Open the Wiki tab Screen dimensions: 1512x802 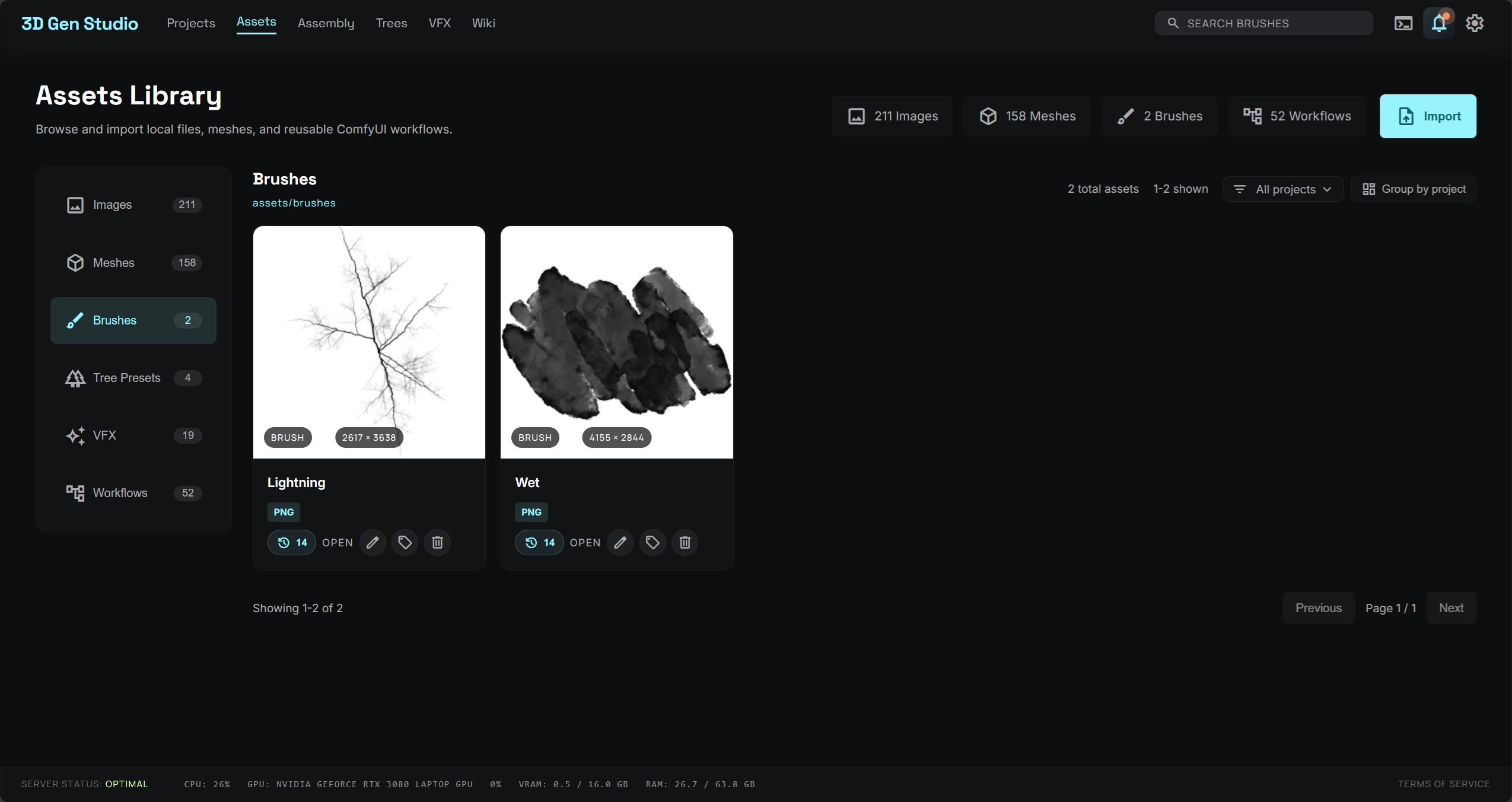483,23
